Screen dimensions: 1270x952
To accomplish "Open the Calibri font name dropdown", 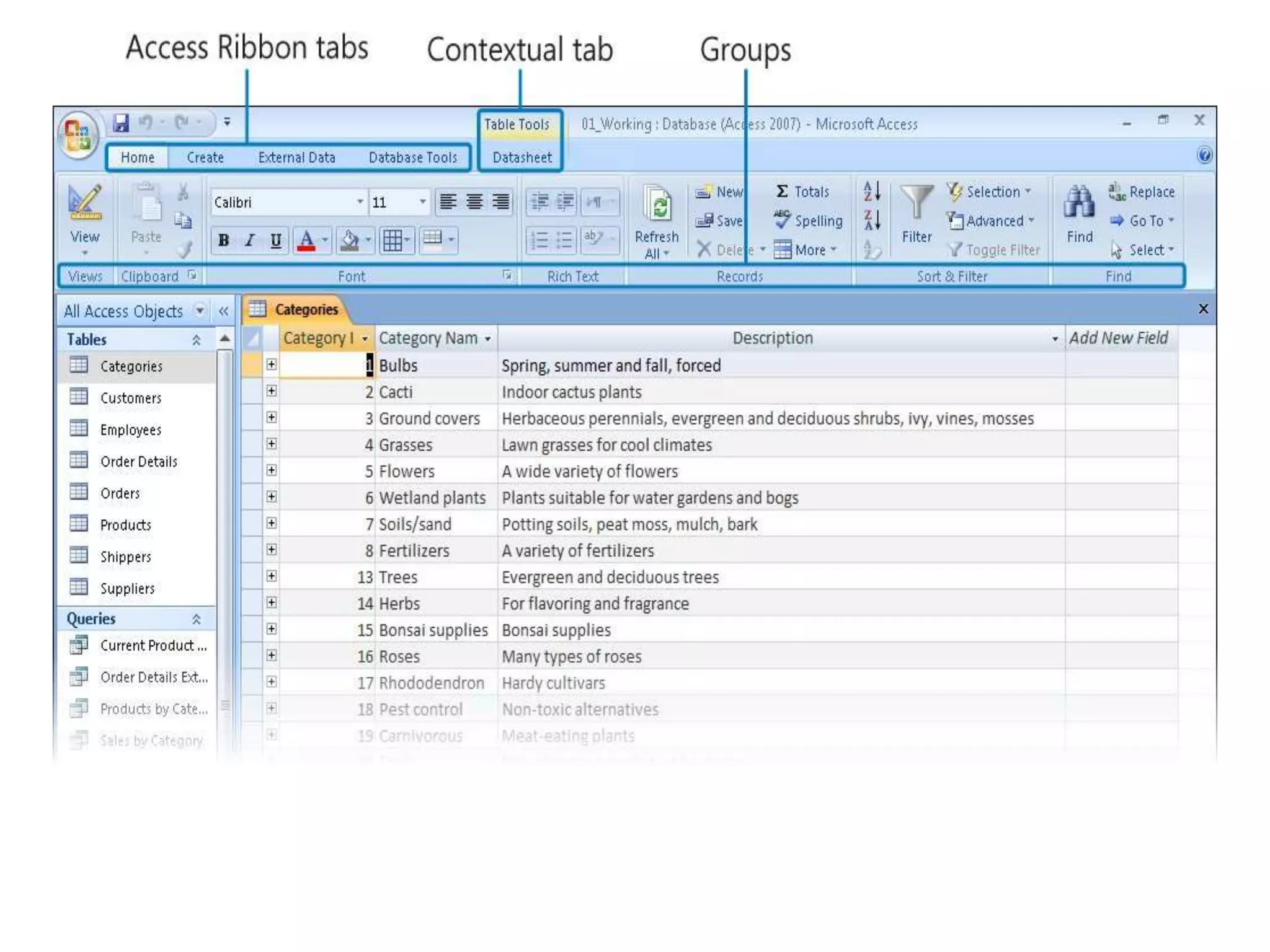I will pos(360,202).
